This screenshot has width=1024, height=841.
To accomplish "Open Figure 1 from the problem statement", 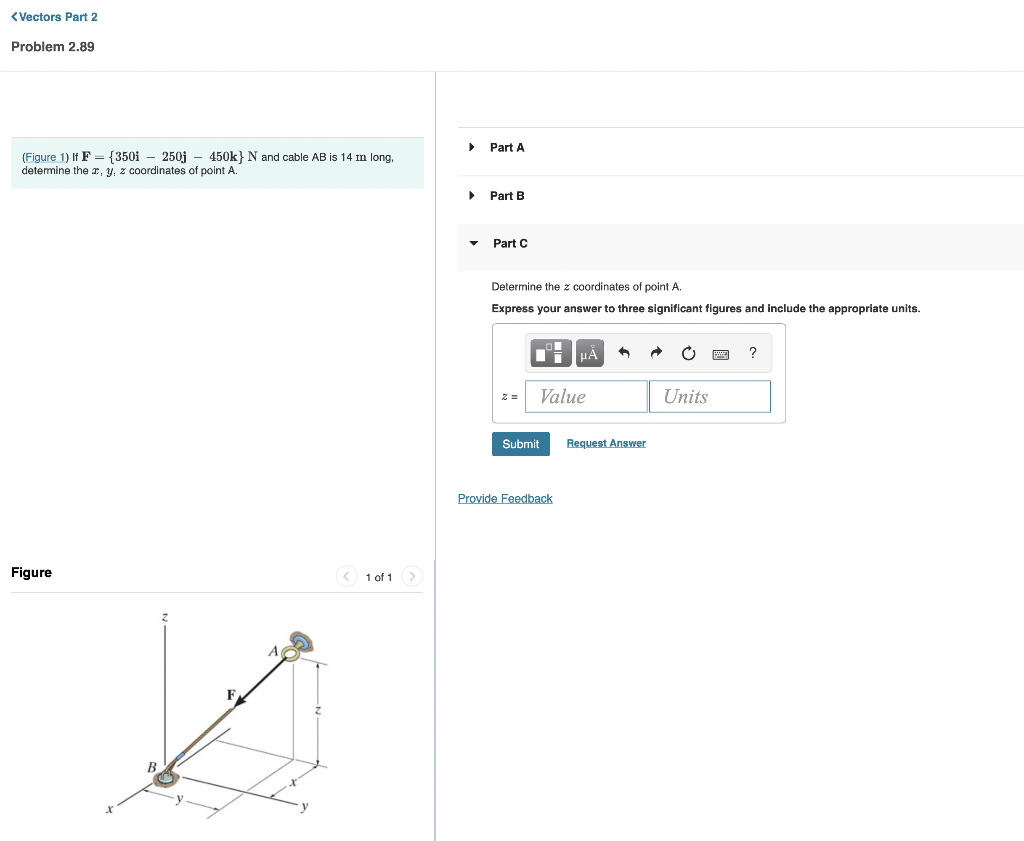I will pos(43,157).
